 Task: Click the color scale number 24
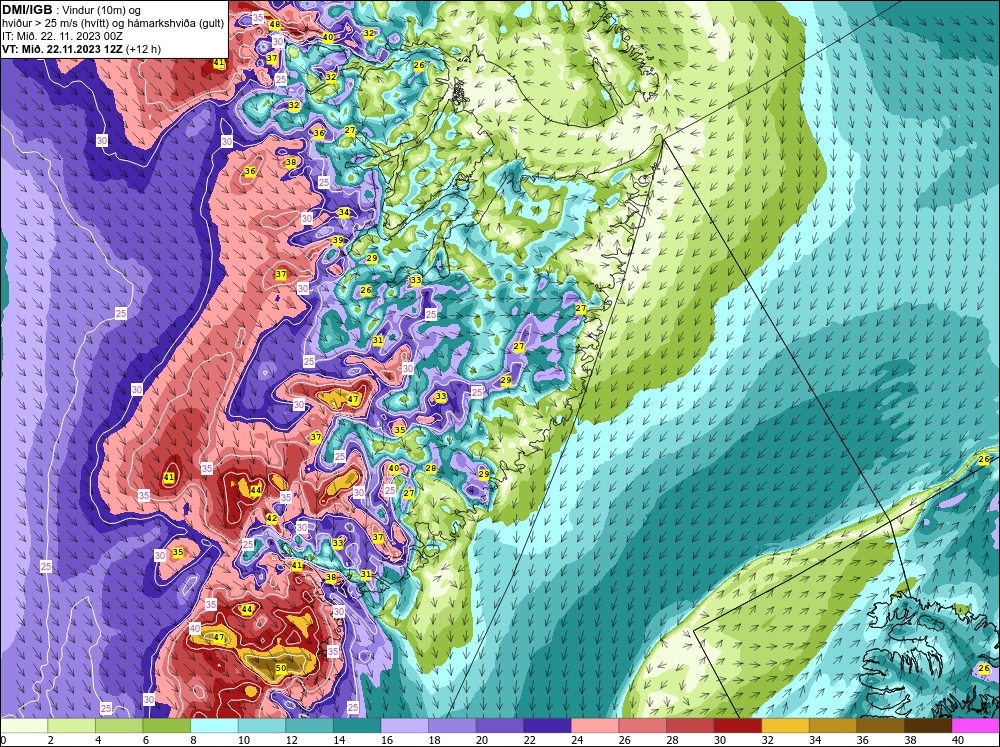point(575,740)
